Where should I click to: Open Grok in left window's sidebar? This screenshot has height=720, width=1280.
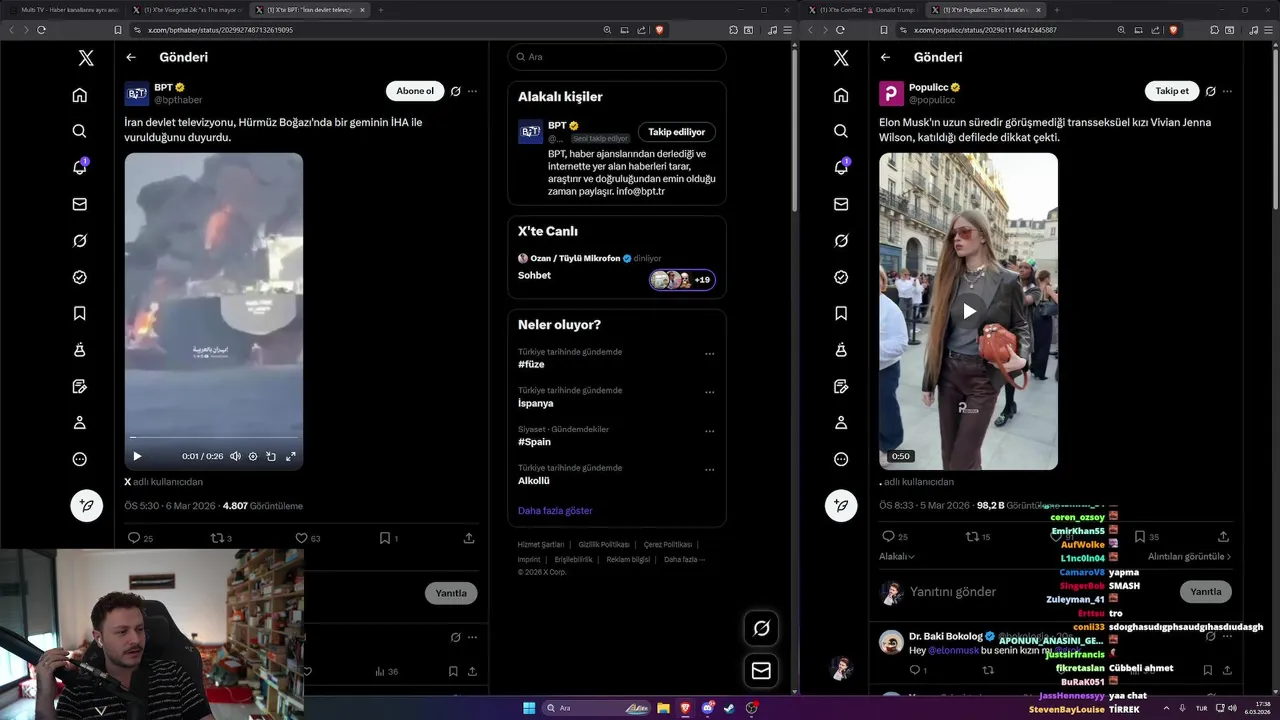pyautogui.click(x=80, y=240)
